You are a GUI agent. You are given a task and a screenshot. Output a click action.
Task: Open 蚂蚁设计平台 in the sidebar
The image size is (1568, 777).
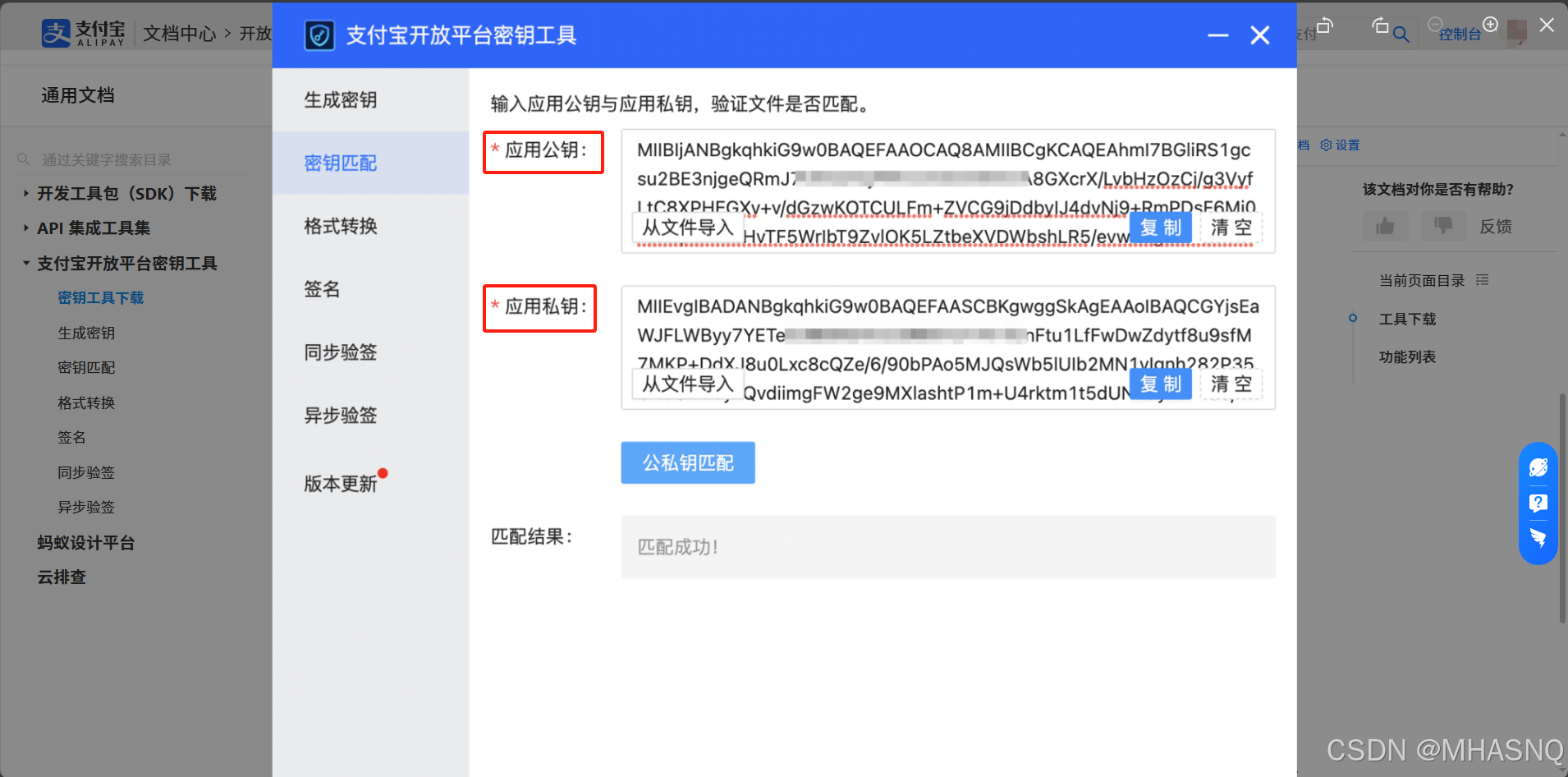[86, 543]
